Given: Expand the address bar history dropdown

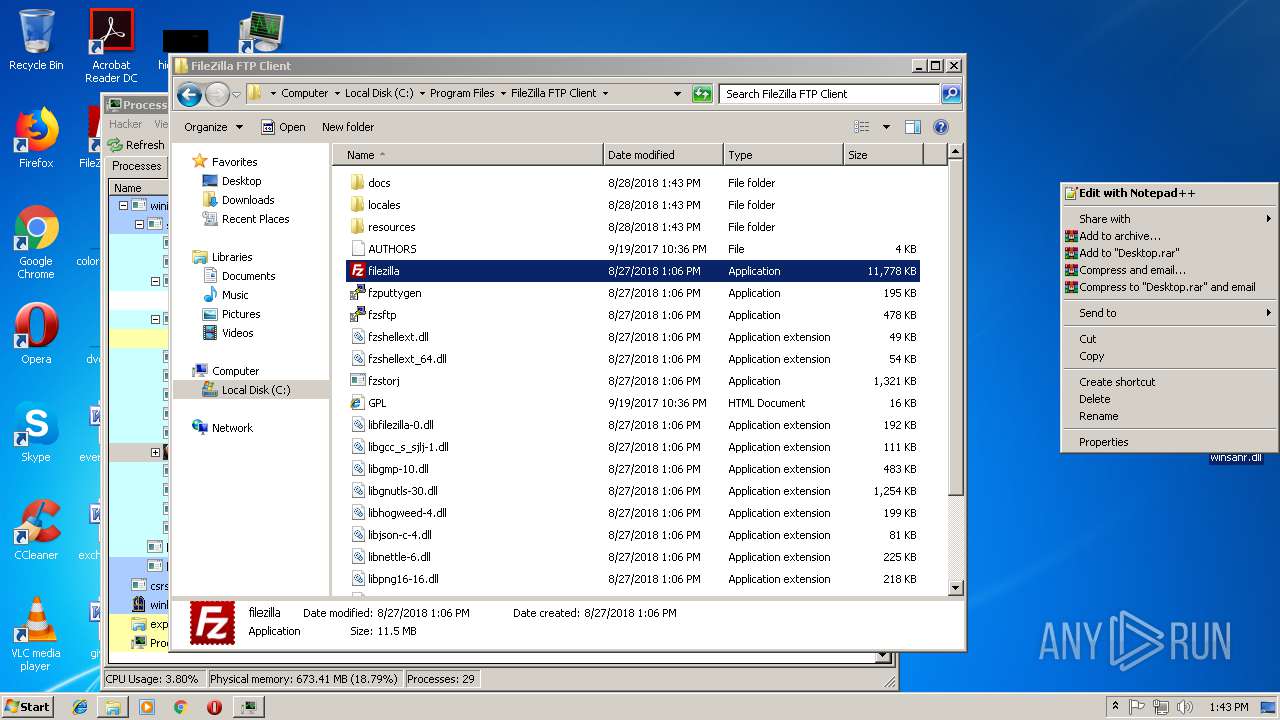Looking at the screenshot, I should pyautogui.click(x=678, y=94).
